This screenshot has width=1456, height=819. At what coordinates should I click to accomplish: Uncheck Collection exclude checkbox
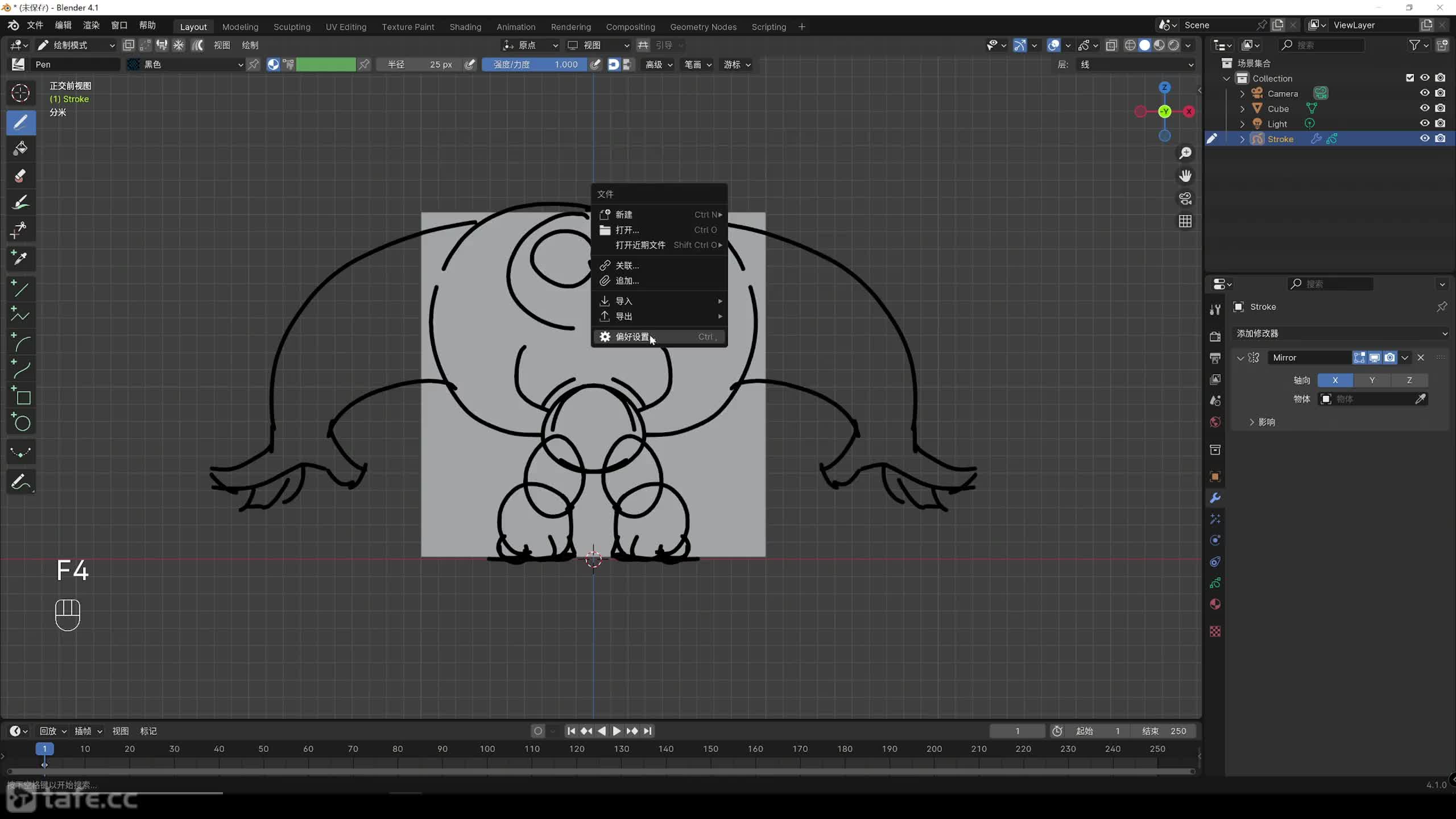point(1410,78)
